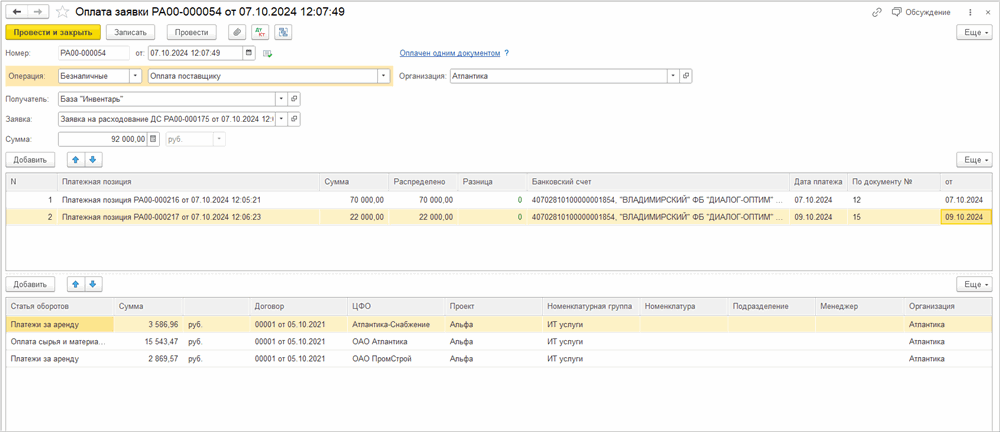Open attached files via paperclip icon
Screen dimensions: 1000x432
[238, 32]
